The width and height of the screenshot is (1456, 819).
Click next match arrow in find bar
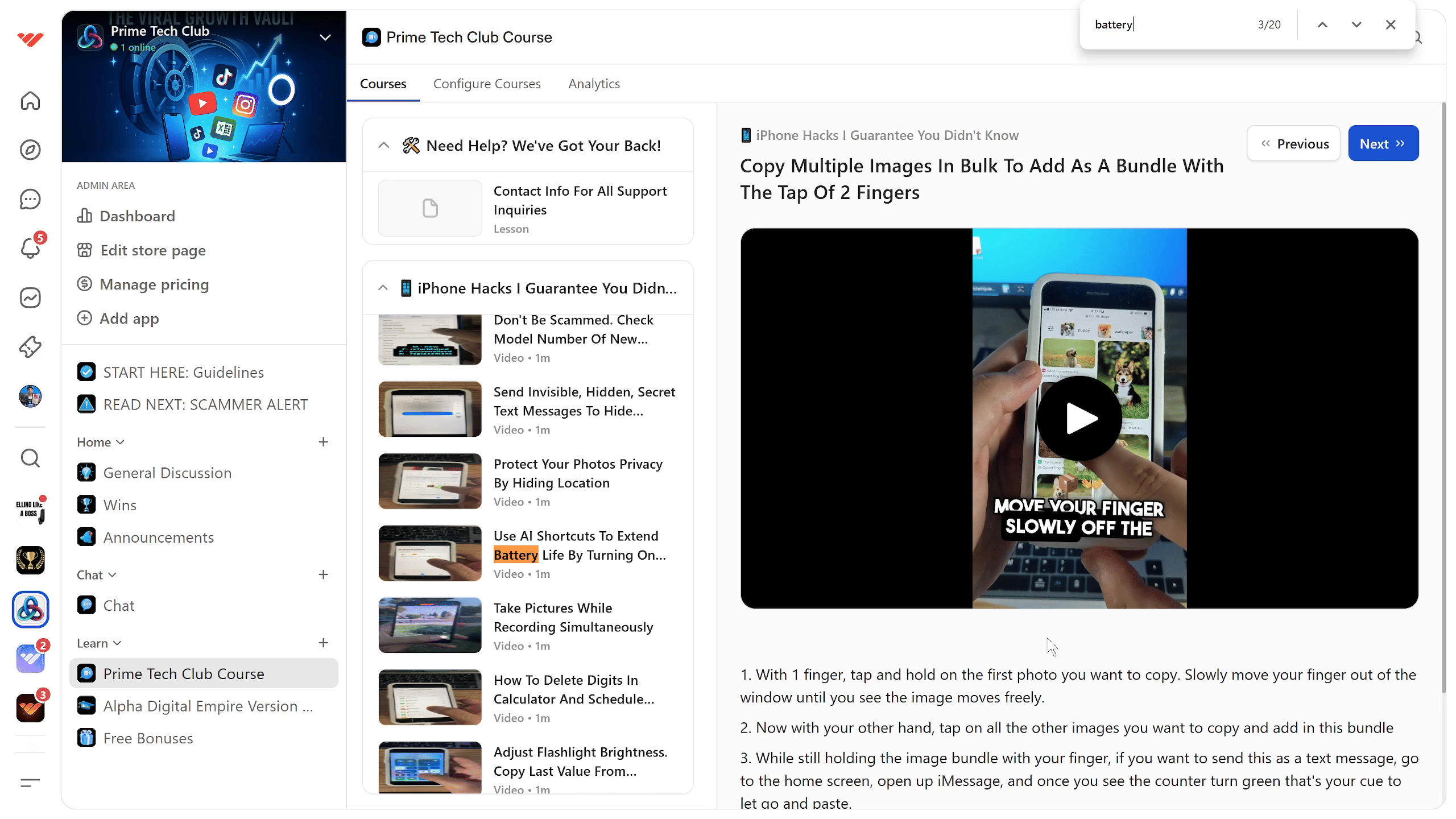click(1356, 24)
